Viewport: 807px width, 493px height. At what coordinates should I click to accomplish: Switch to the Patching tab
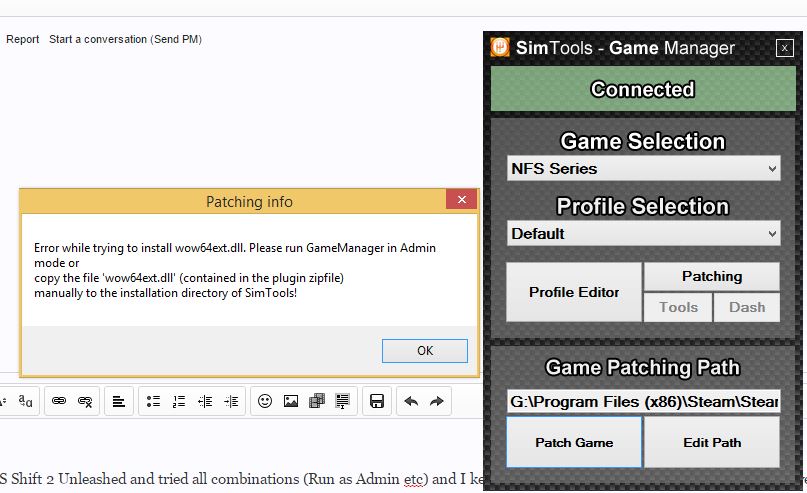point(712,276)
